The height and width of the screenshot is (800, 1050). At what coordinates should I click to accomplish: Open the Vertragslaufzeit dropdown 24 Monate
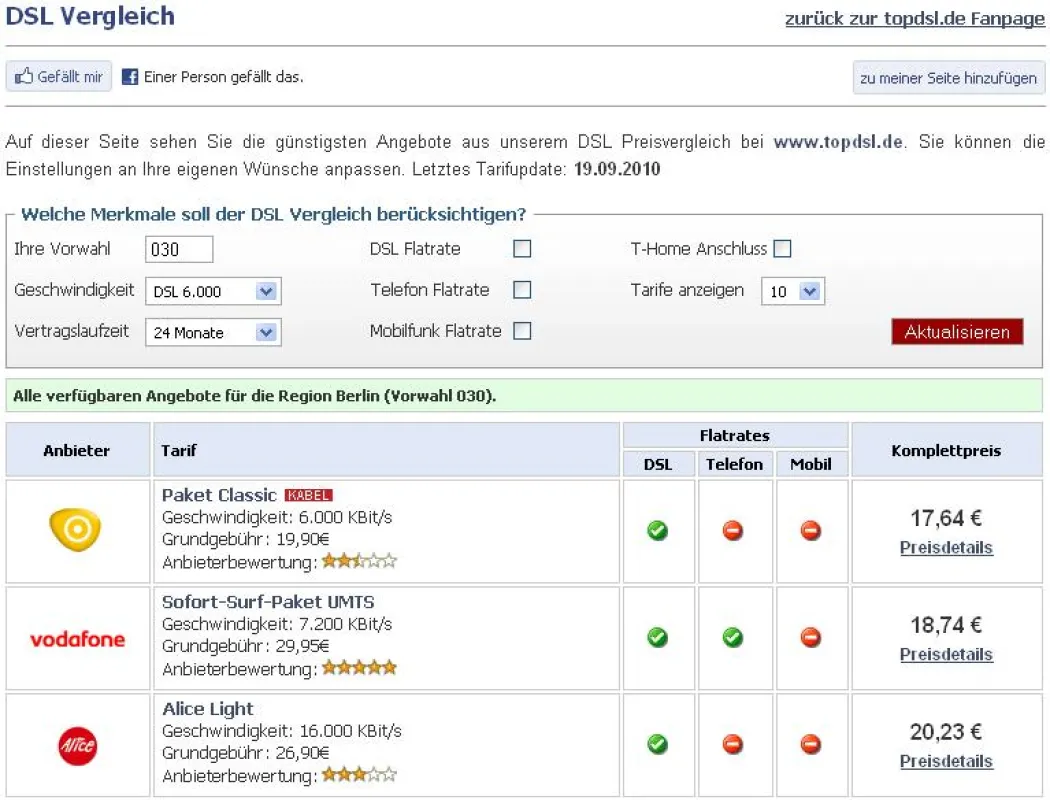(213, 333)
